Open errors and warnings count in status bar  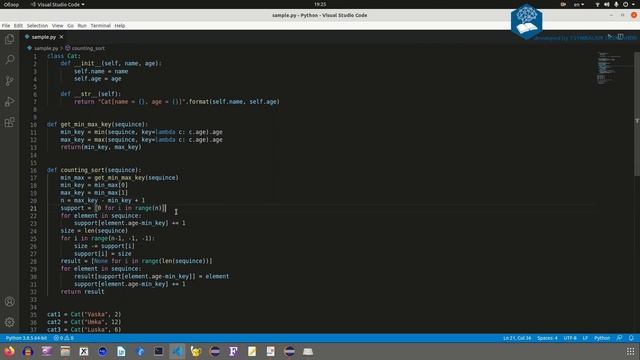(x=64, y=338)
